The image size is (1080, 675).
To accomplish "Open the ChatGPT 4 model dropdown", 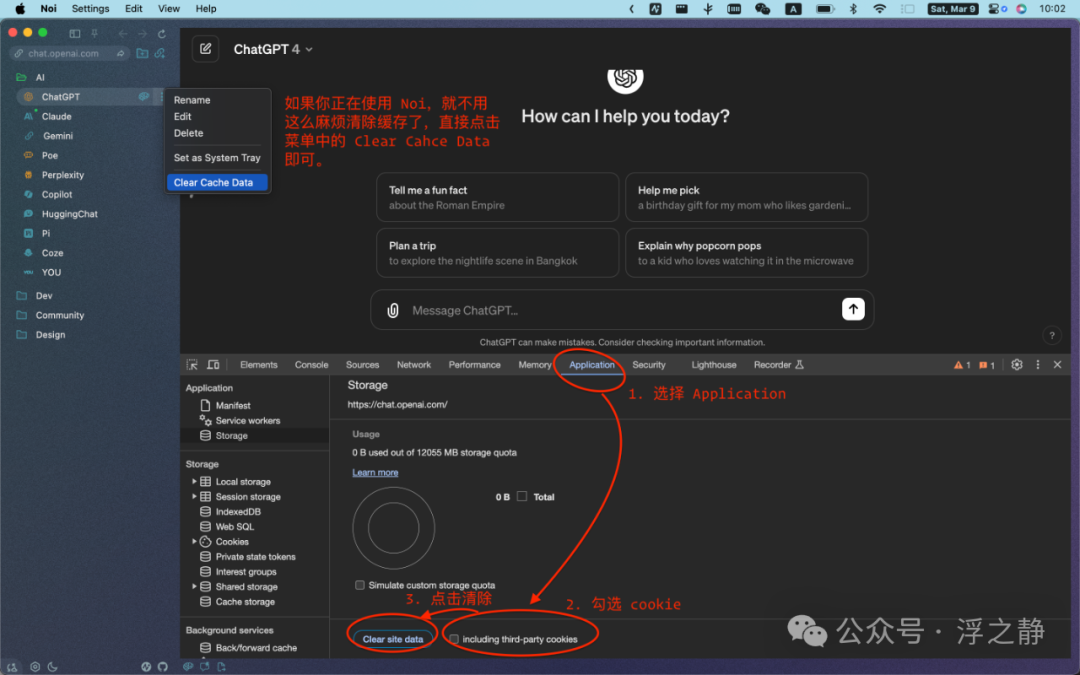I will 273,50.
